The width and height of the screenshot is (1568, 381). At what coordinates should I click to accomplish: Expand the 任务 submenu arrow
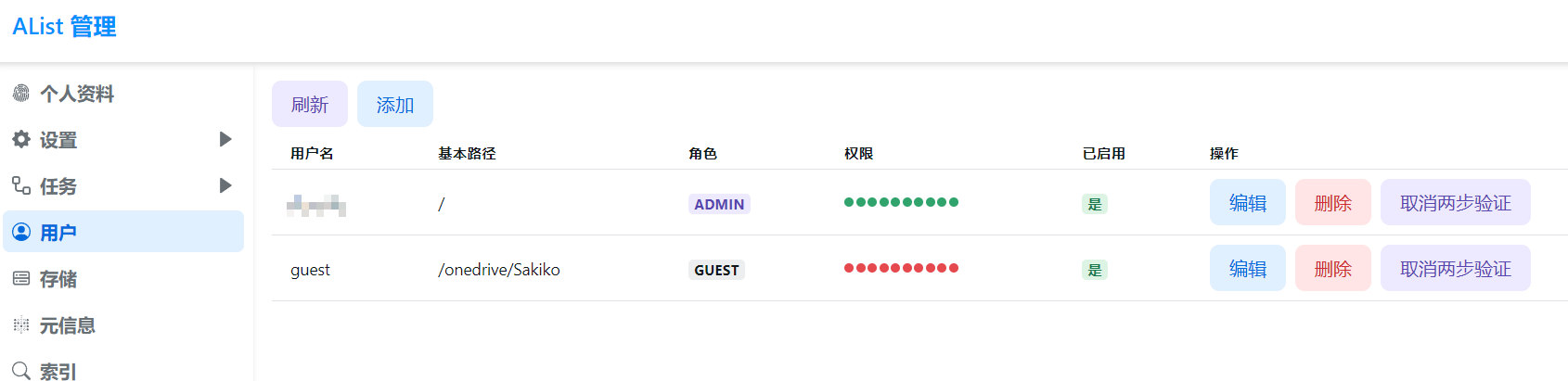pos(225,185)
